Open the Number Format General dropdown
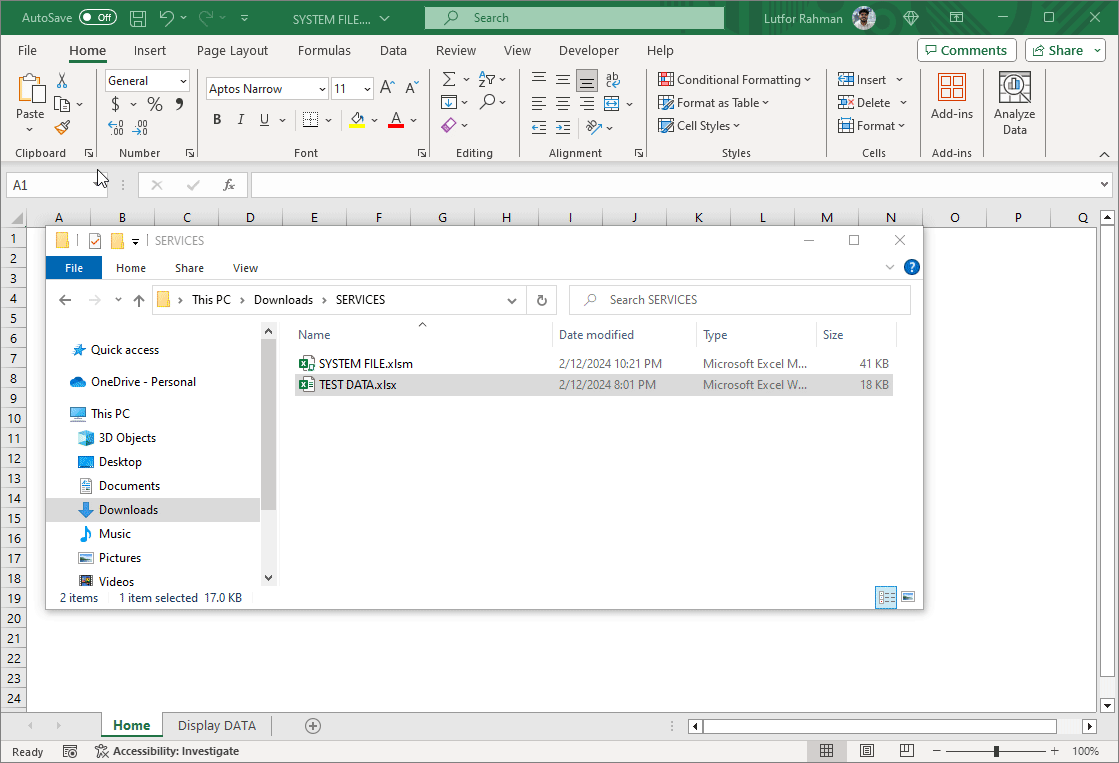Viewport: 1119px width, 763px height. click(x=183, y=81)
